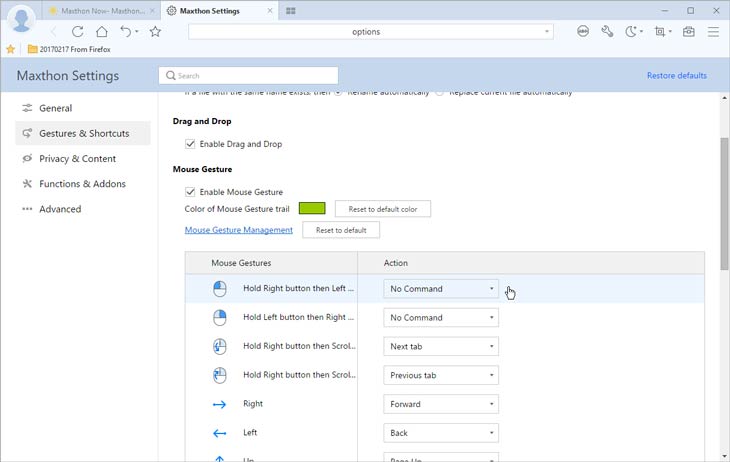Image resolution: width=730 pixels, height=462 pixels.
Task: Open No Command dropdown for Hold Left button
Action: click(441, 318)
